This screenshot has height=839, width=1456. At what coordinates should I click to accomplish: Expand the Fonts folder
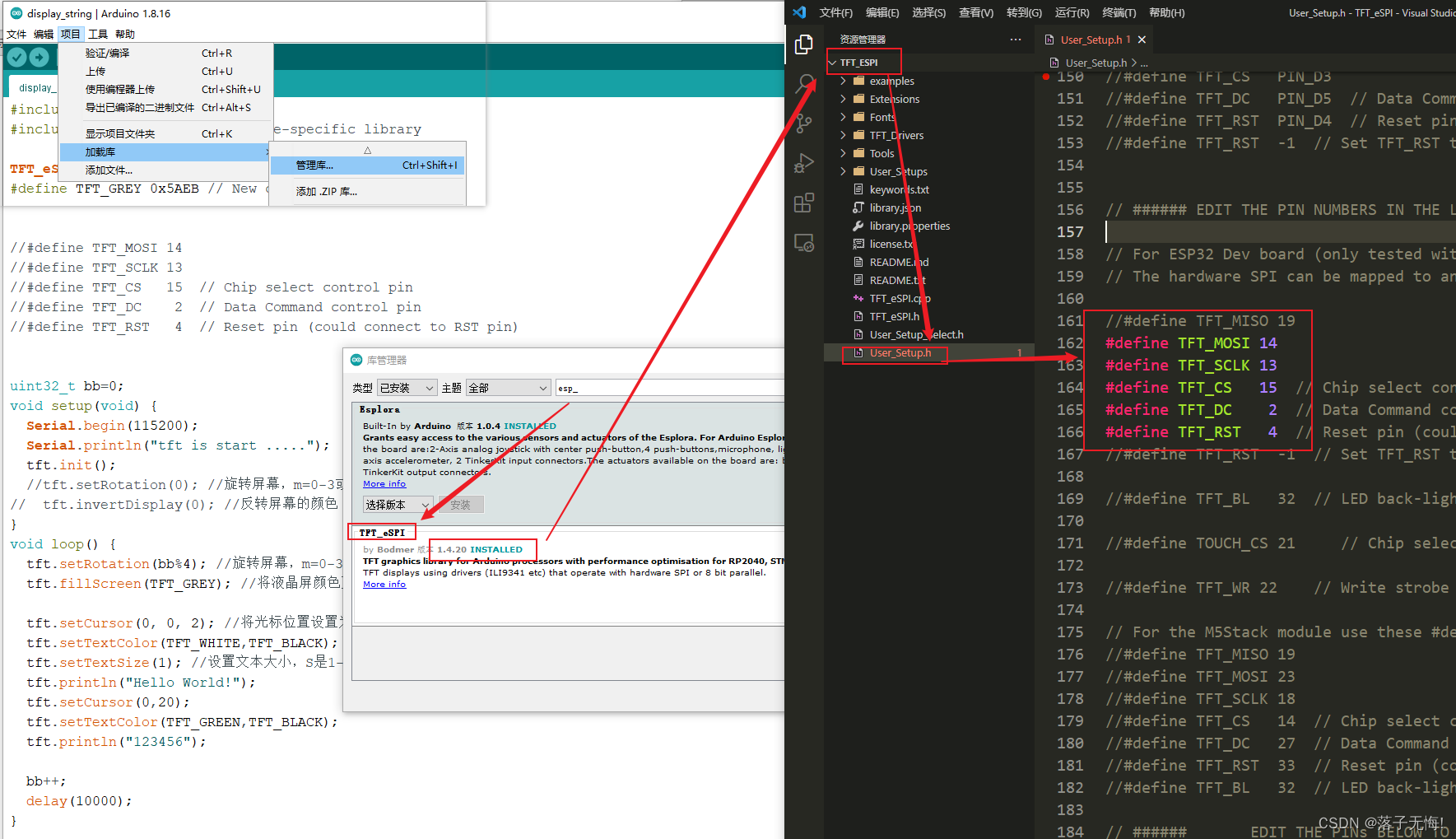[843, 117]
